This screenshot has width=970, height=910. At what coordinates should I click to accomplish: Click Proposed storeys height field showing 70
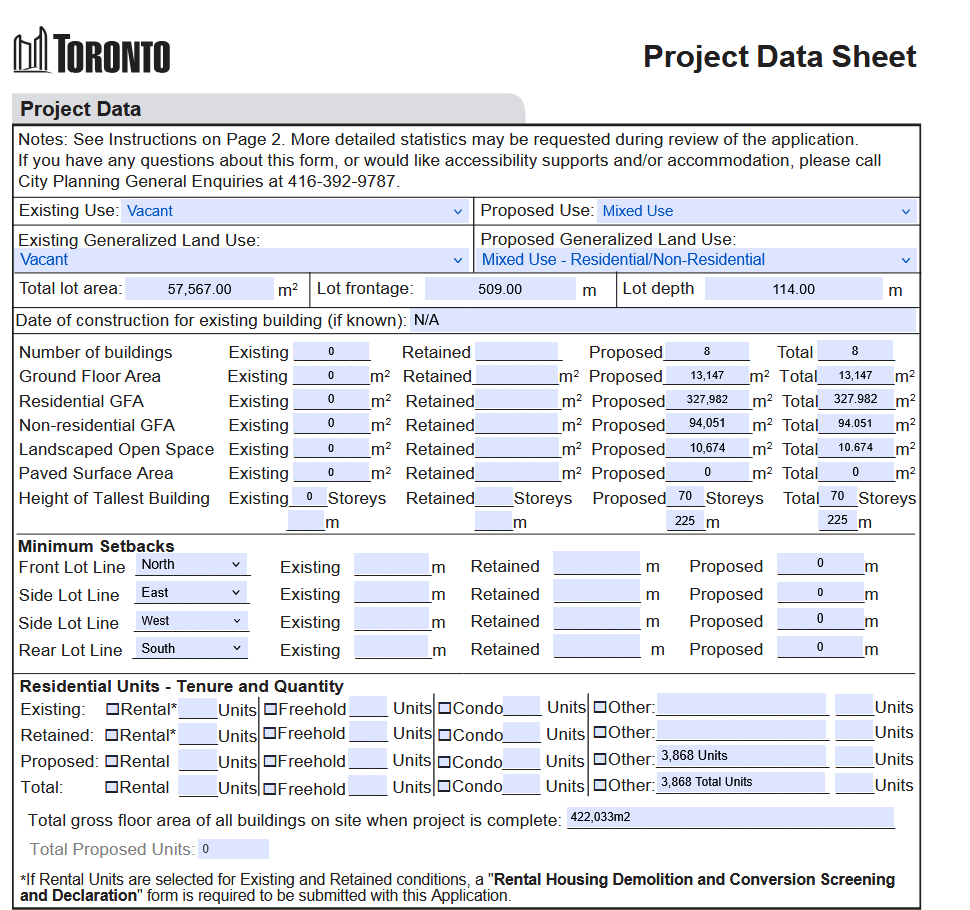tap(685, 496)
